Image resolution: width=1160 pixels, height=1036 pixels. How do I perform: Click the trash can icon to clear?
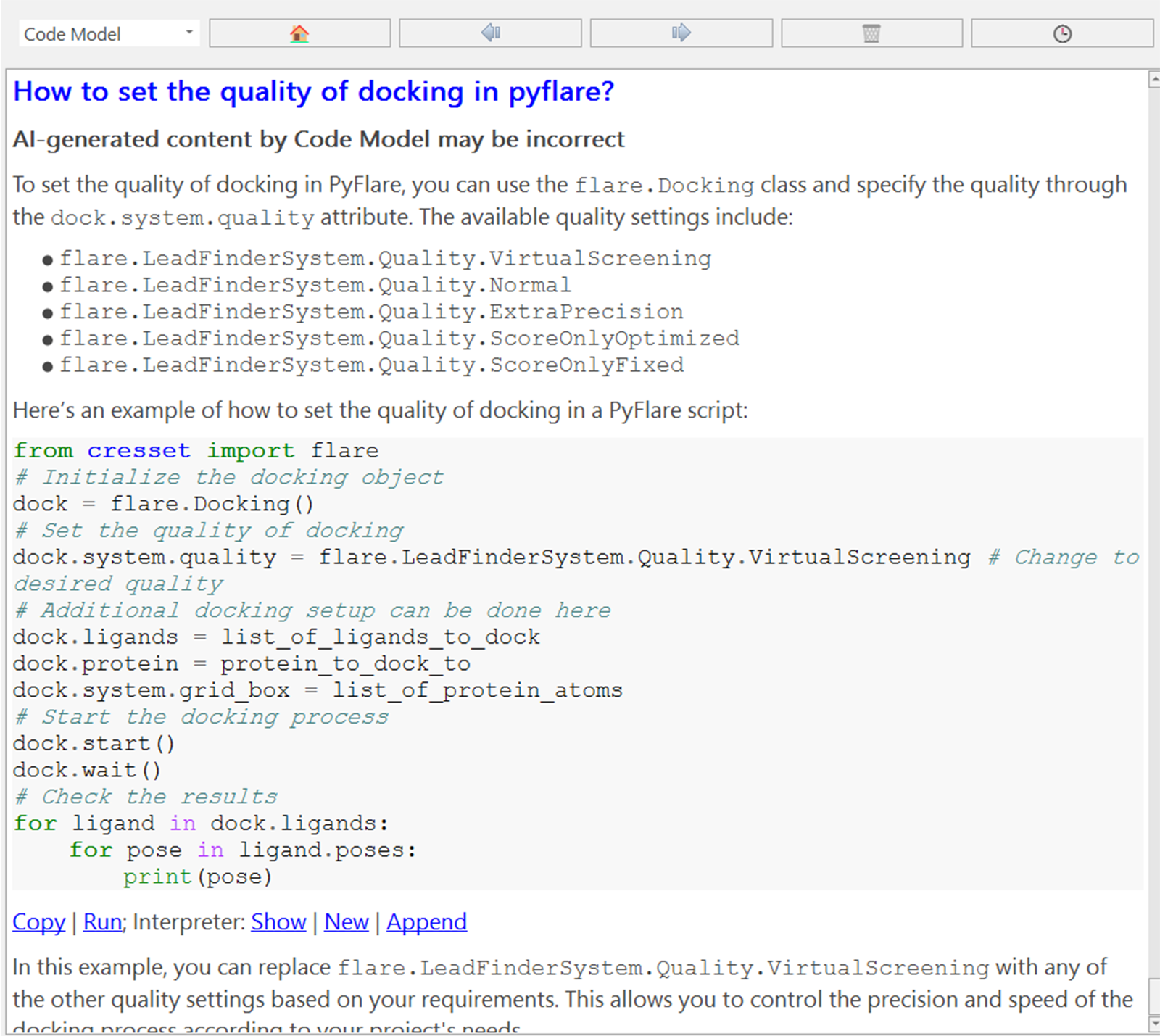871,33
